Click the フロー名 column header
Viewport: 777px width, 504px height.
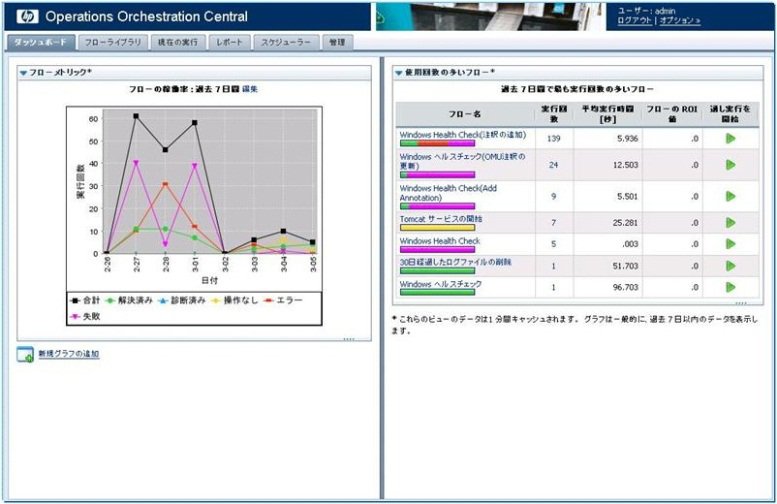click(x=465, y=114)
